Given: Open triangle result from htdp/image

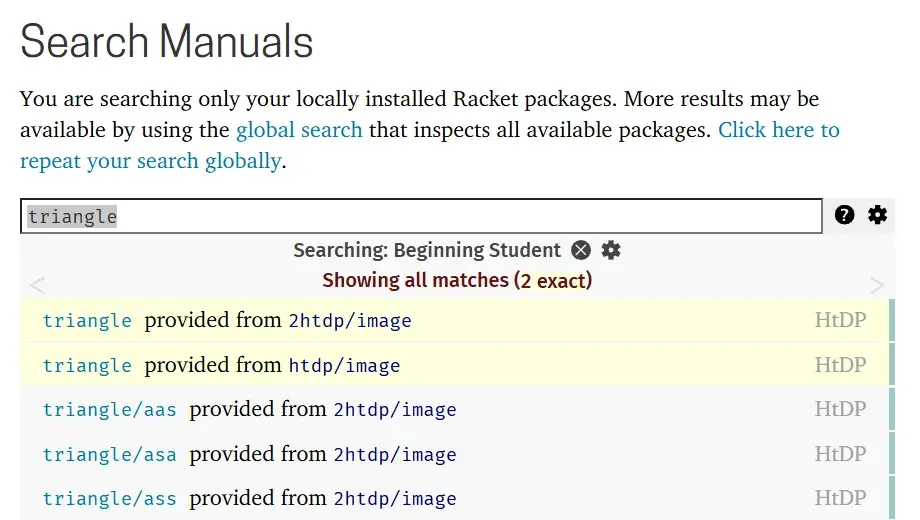Looking at the screenshot, I should pyautogui.click(x=87, y=366).
